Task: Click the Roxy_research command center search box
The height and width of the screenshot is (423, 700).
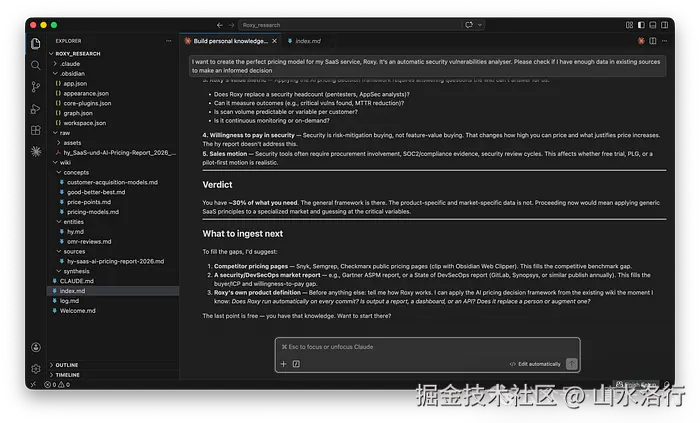Action: coord(349,25)
